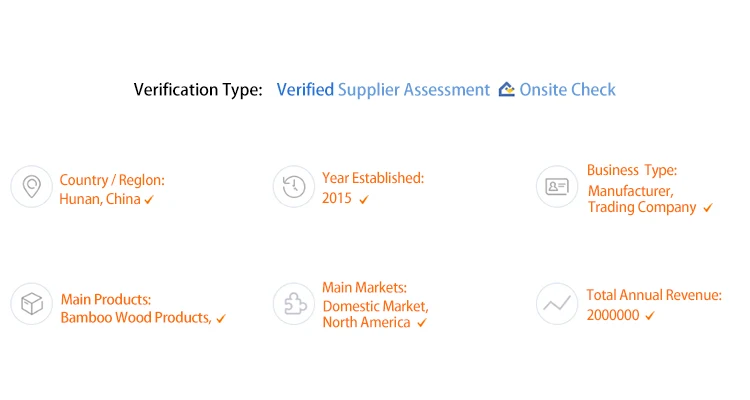Click the product box icon

click(x=31, y=304)
